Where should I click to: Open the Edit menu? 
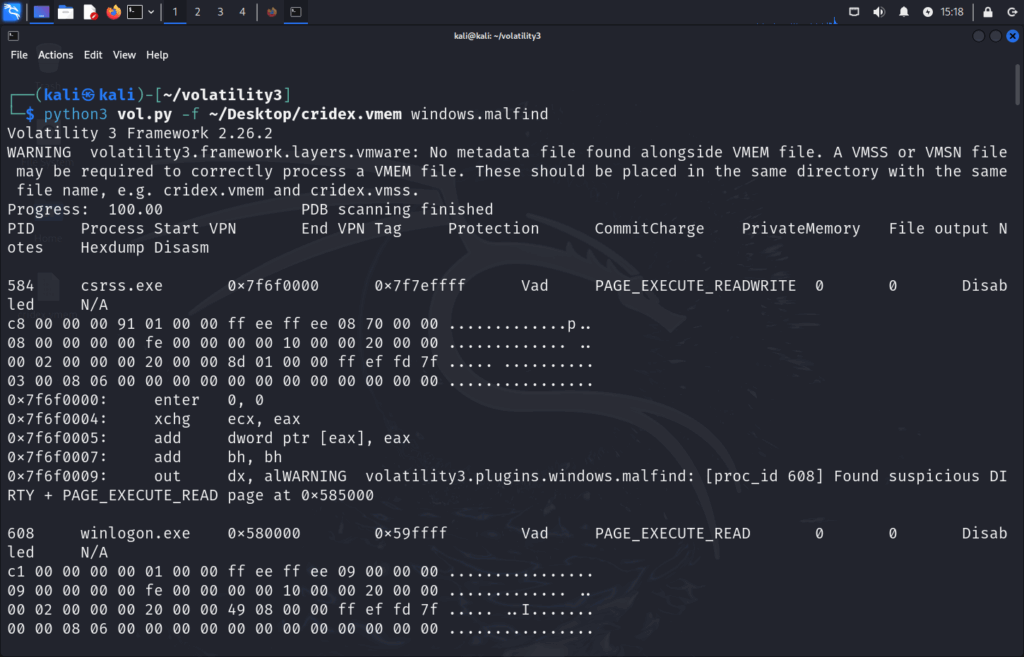(x=93, y=55)
